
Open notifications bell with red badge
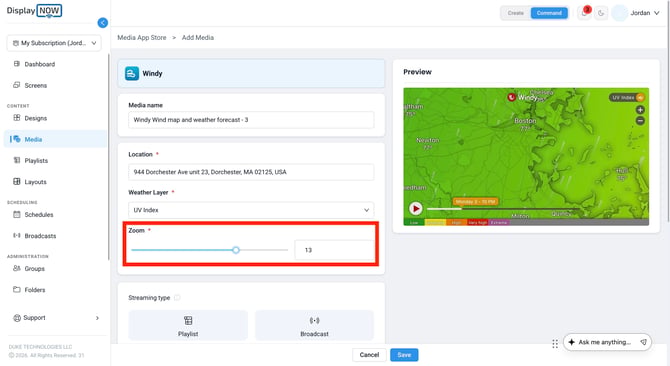(x=585, y=13)
